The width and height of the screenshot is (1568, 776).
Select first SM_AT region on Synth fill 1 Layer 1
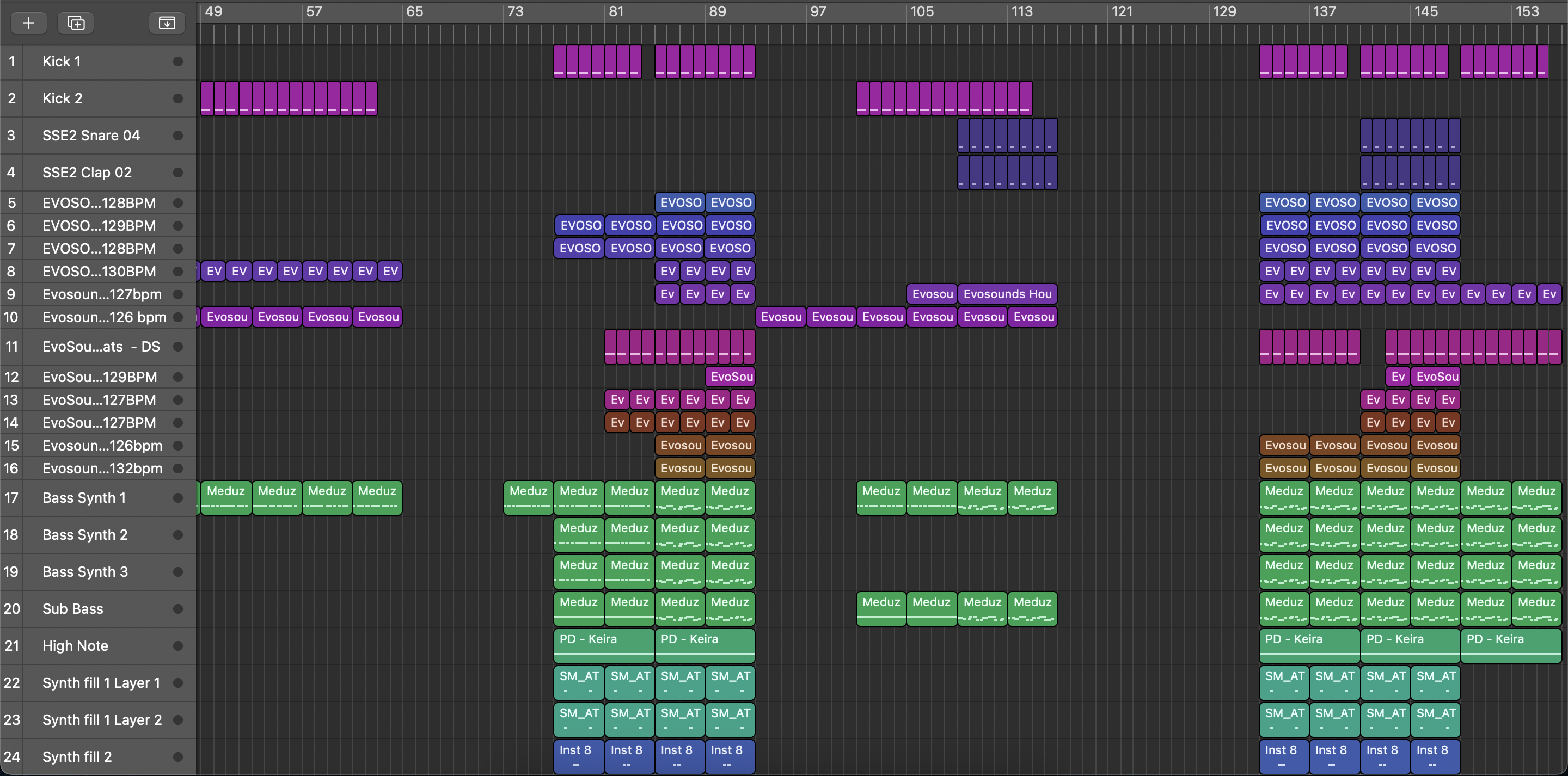coord(578,682)
